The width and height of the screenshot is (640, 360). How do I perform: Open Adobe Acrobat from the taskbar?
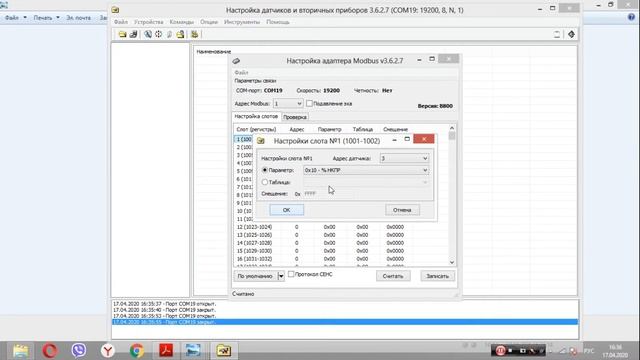(166, 350)
